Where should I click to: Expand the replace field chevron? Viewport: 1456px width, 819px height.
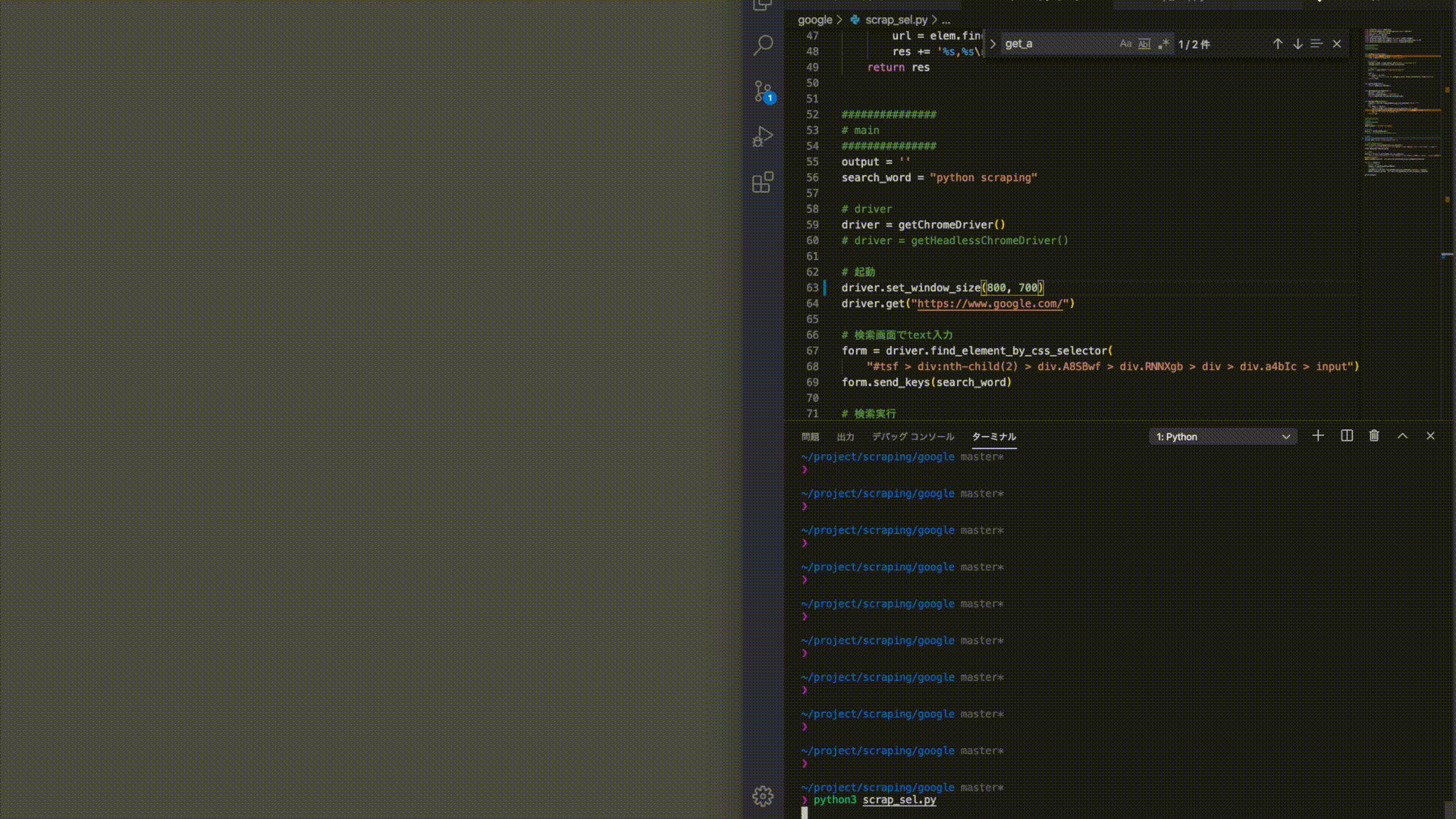[993, 44]
